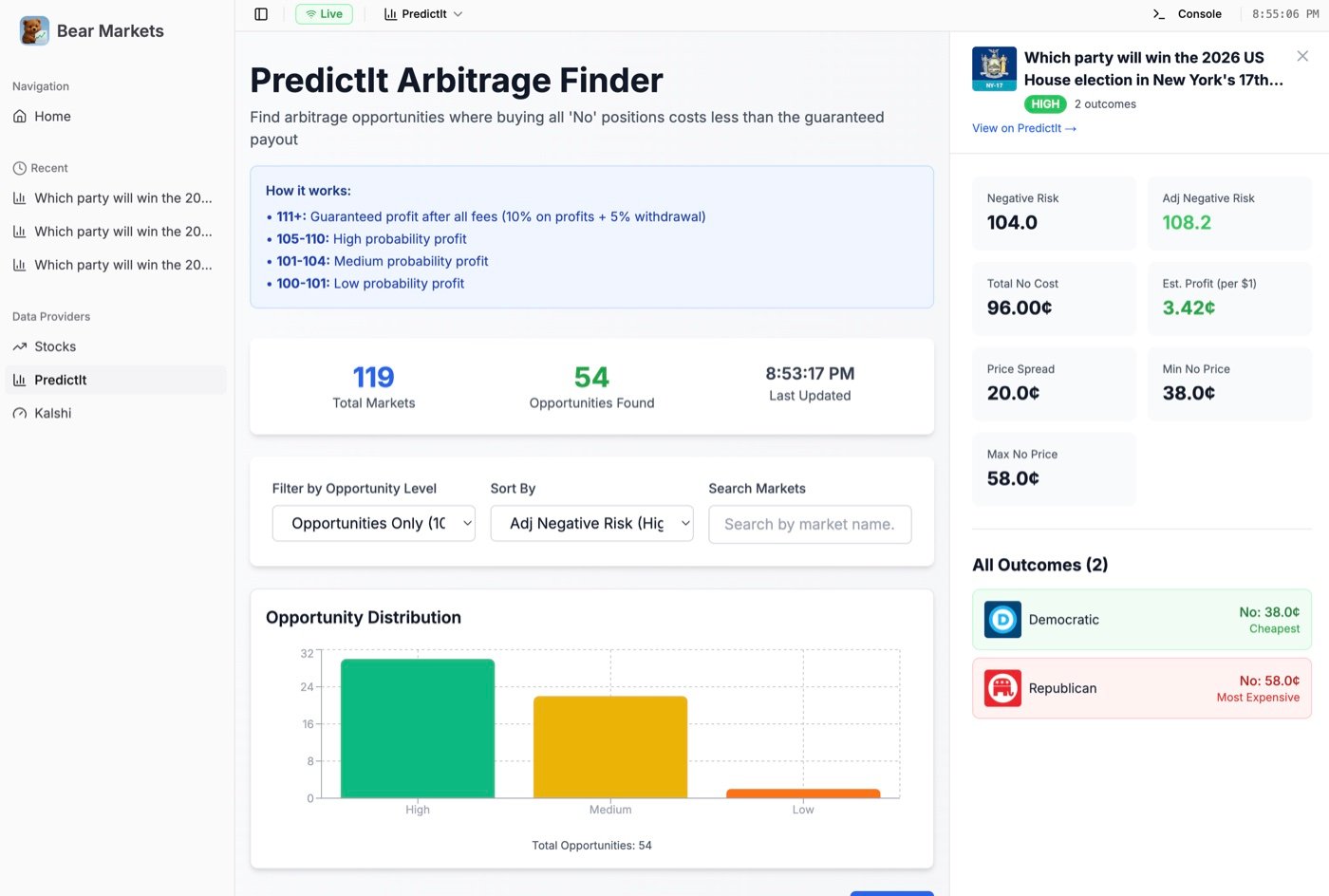This screenshot has width=1329, height=896.
Task: Select the Republican outcome row
Action: point(1141,687)
